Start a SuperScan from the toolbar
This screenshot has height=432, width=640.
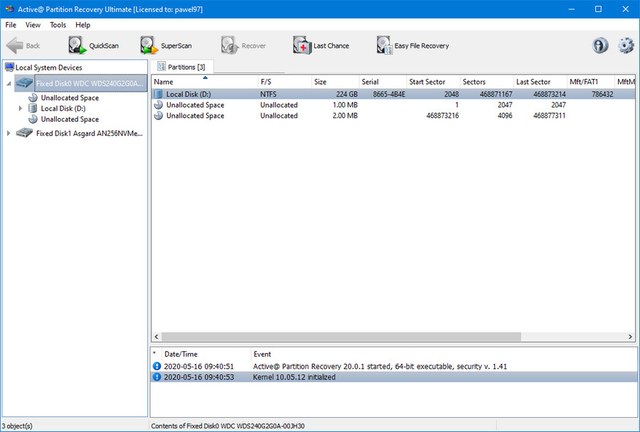tap(150, 45)
